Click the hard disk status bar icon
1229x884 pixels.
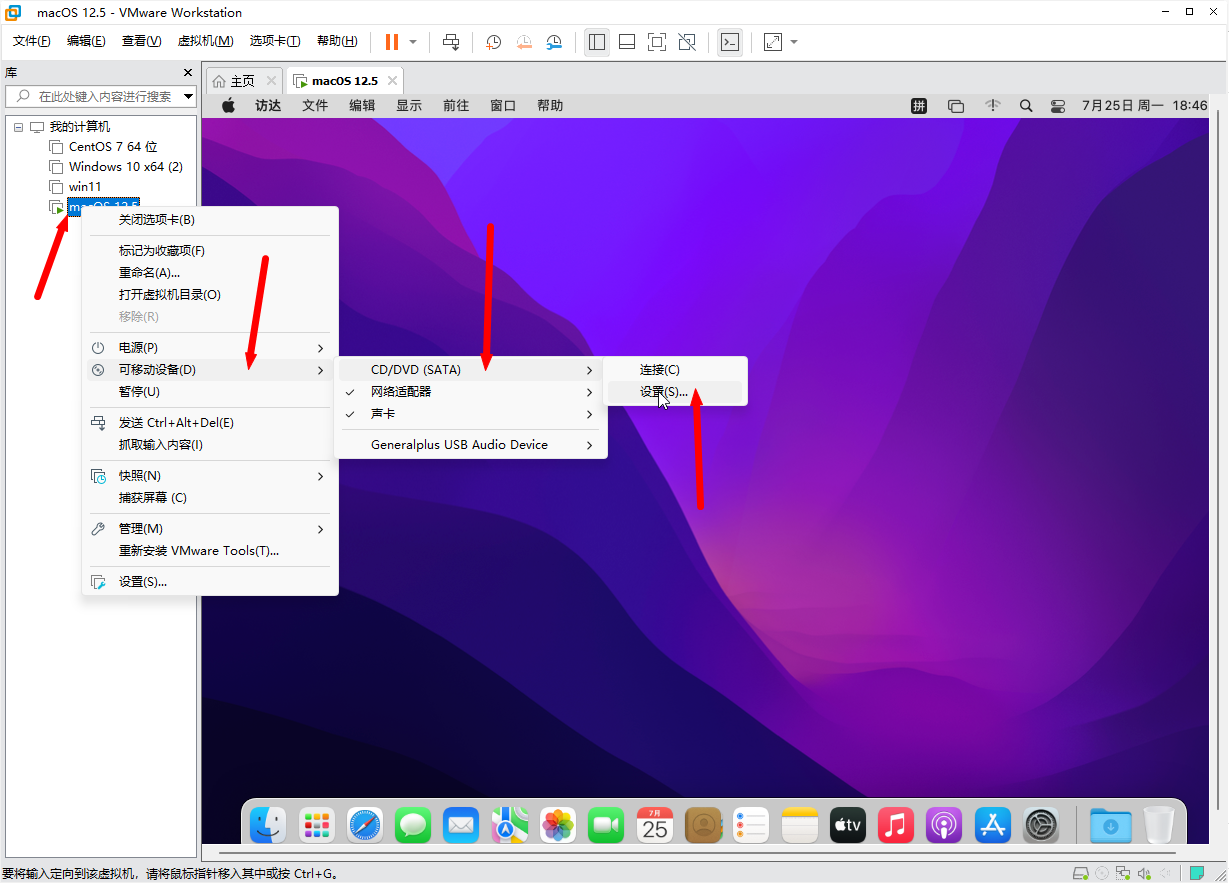click(1080, 873)
